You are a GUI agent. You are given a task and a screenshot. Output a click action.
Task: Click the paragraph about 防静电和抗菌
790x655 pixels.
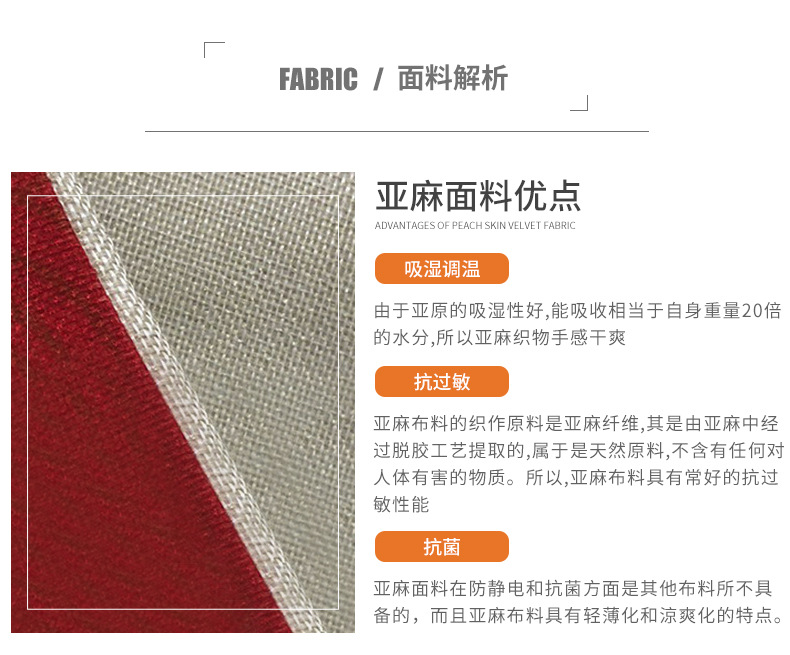(x=578, y=602)
